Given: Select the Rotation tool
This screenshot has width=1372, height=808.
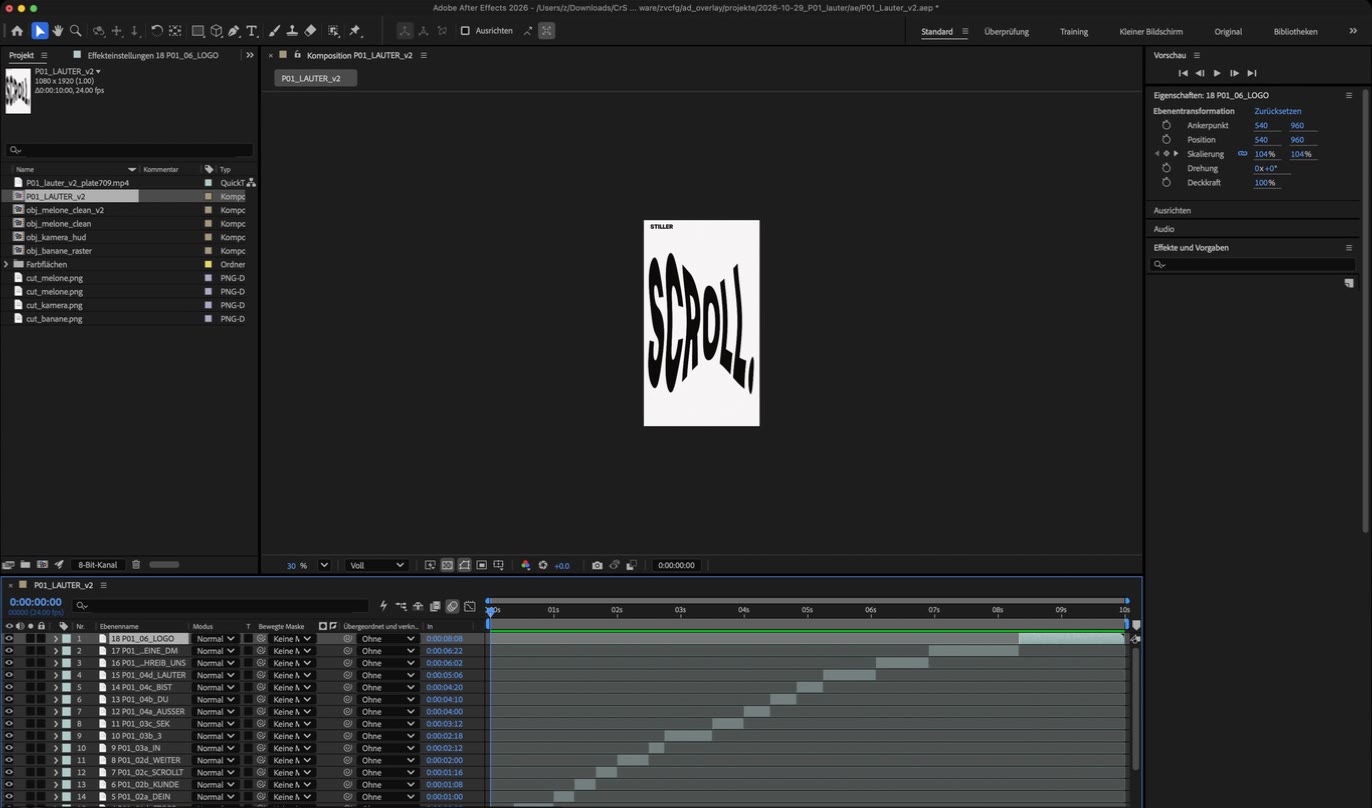Looking at the screenshot, I should click(x=157, y=31).
